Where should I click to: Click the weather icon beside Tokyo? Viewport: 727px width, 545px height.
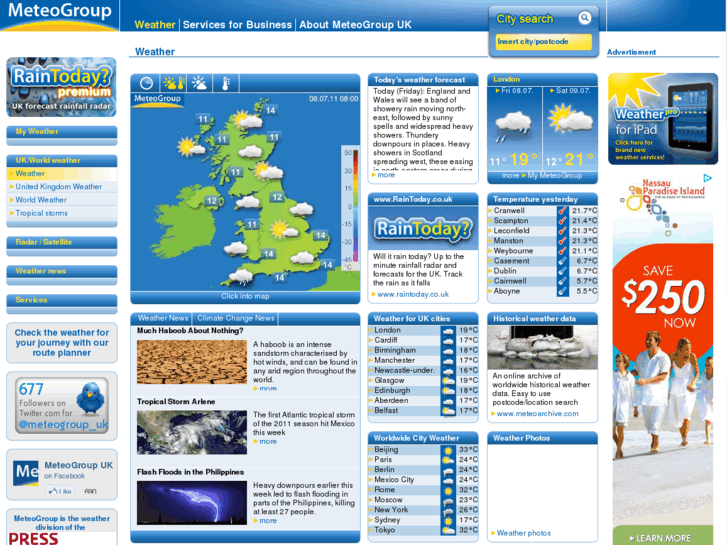pos(448,530)
